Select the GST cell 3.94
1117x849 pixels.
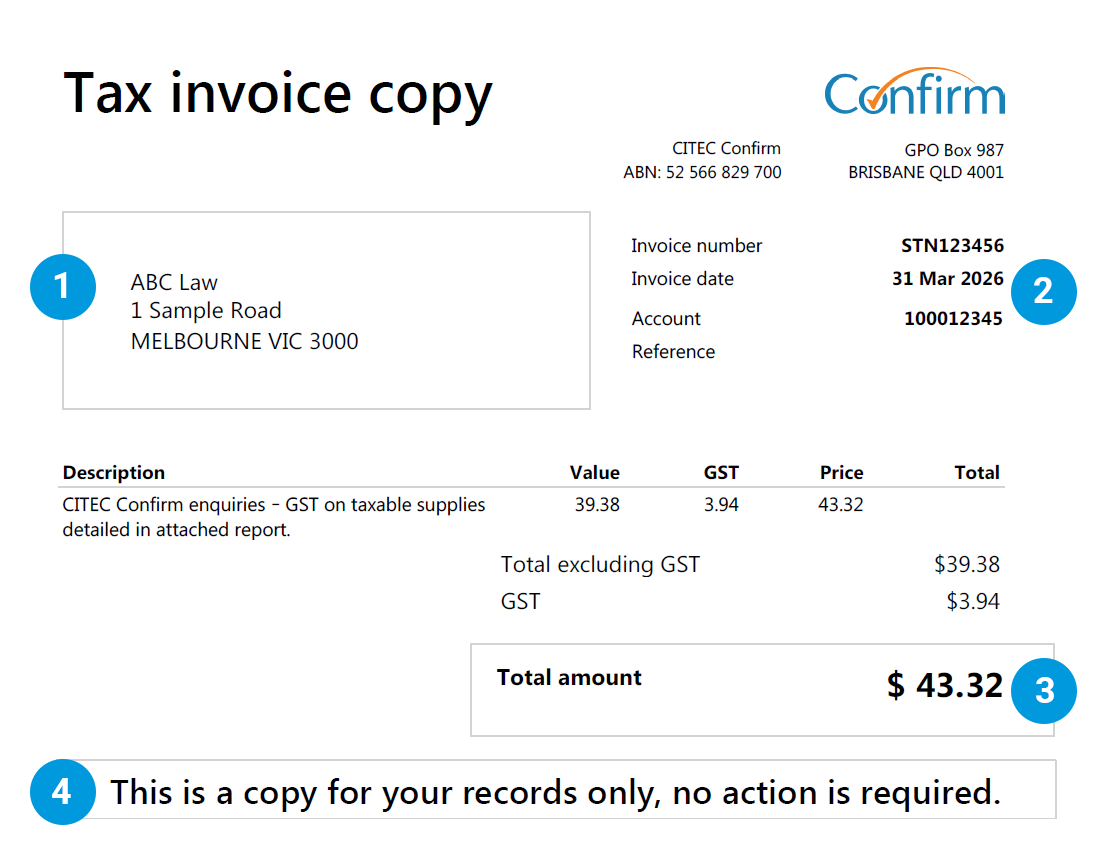[721, 505]
